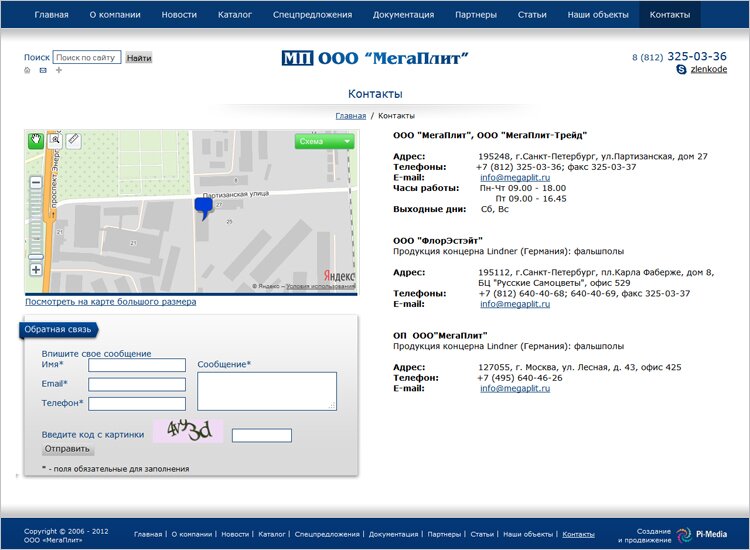Image resolution: width=750 pixels, height=550 pixels.
Task: Click the Pi-Media logo in footer
Action: (x=703, y=535)
